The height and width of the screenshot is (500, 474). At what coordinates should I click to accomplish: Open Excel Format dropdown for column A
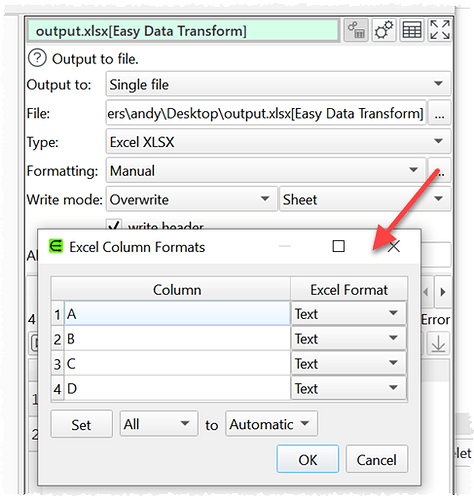(349, 313)
